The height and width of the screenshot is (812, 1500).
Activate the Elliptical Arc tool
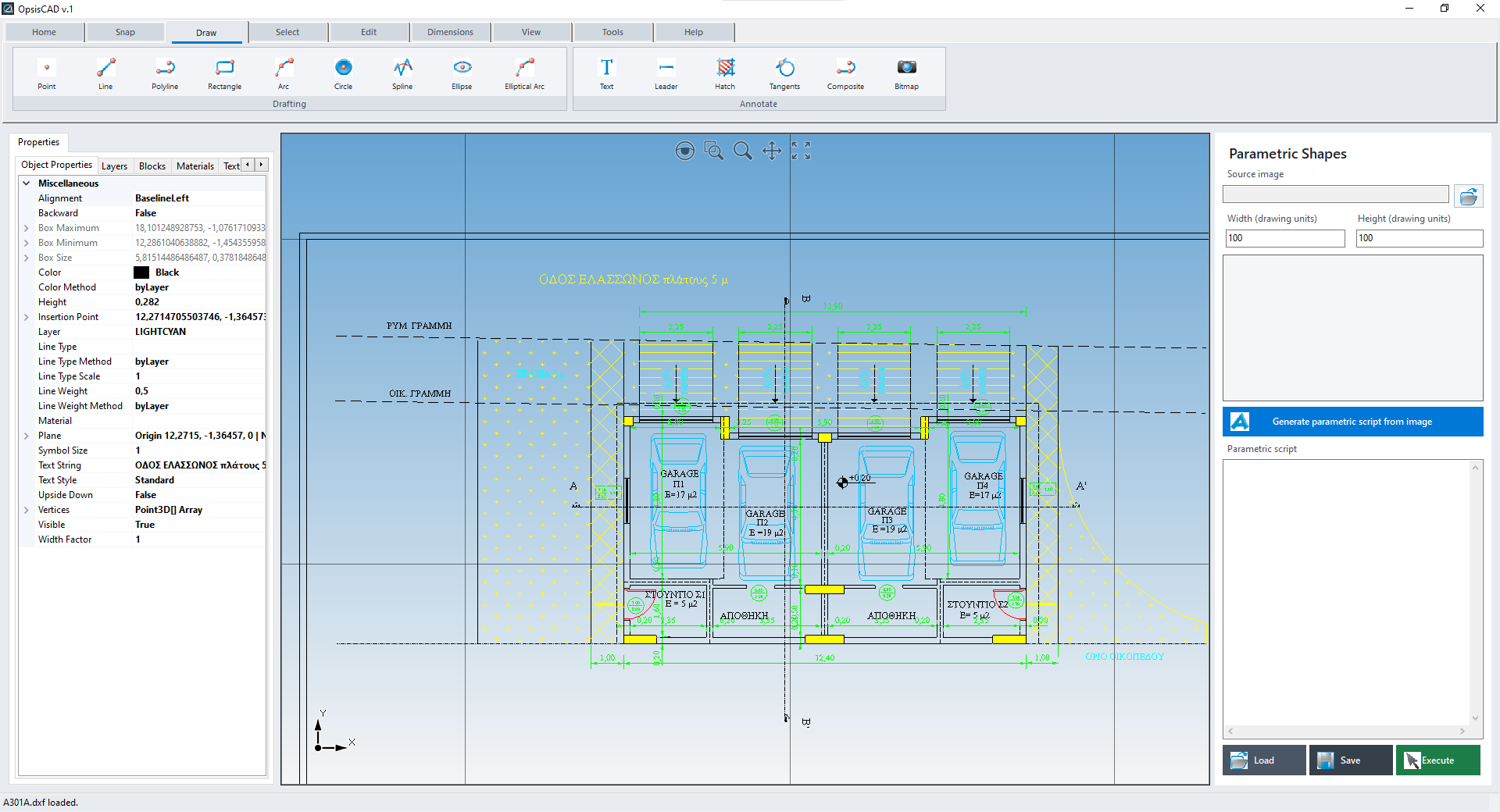click(524, 74)
